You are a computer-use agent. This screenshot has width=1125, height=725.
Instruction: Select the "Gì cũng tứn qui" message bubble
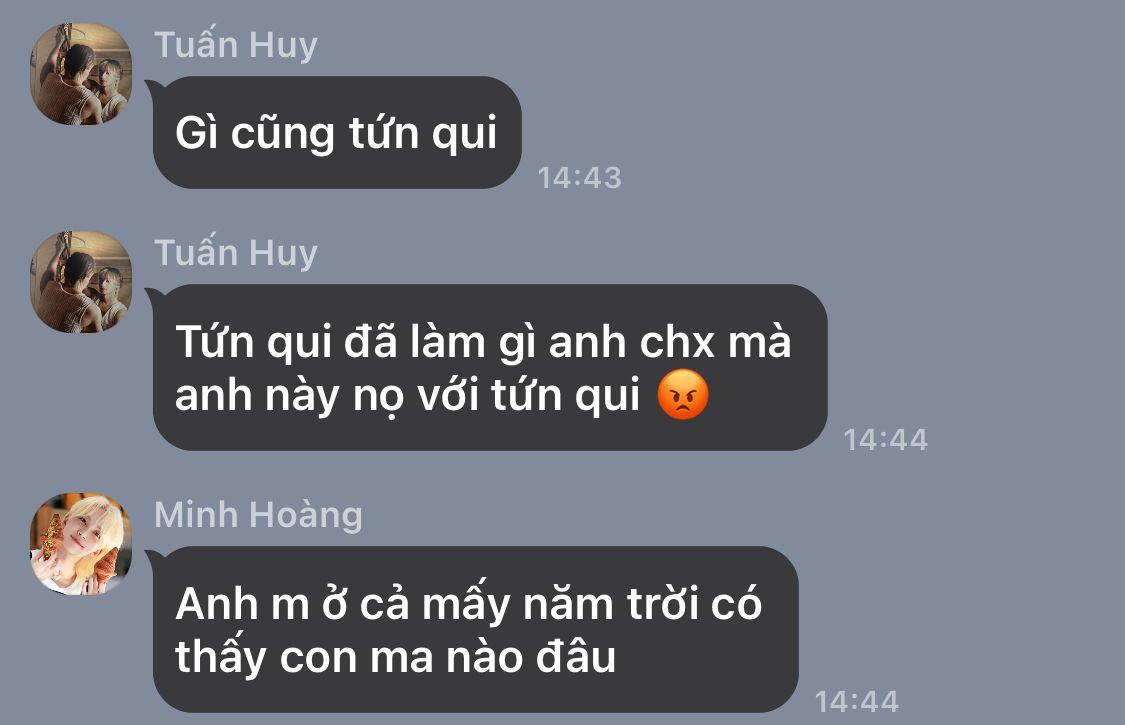click(x=336, y=133)
